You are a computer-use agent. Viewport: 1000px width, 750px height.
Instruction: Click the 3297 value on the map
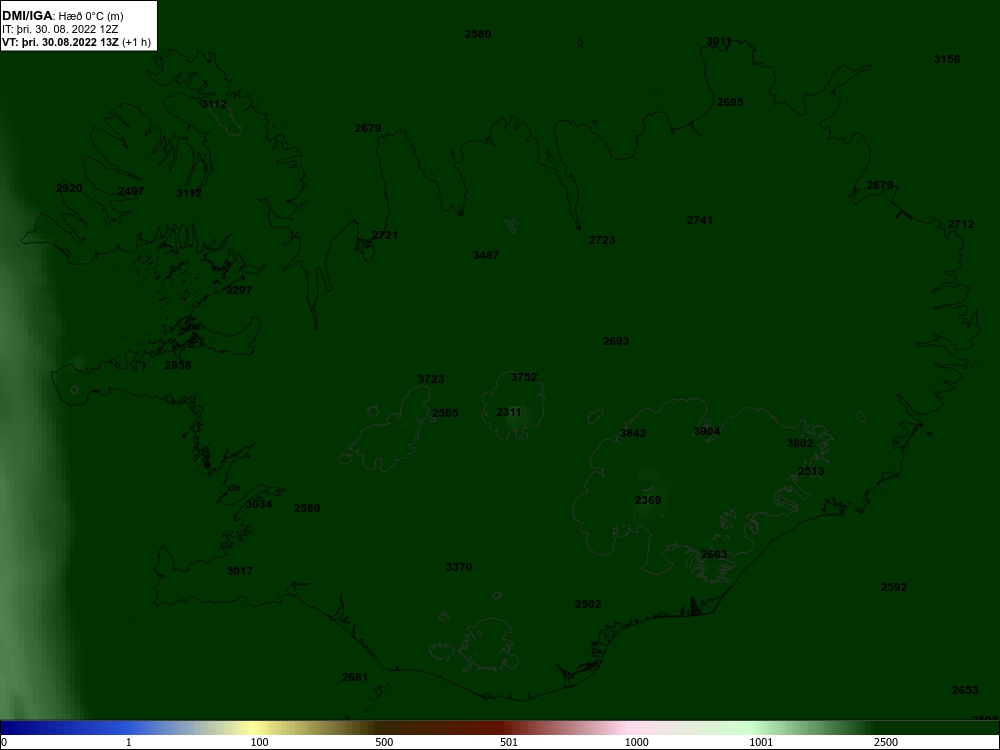239,290
